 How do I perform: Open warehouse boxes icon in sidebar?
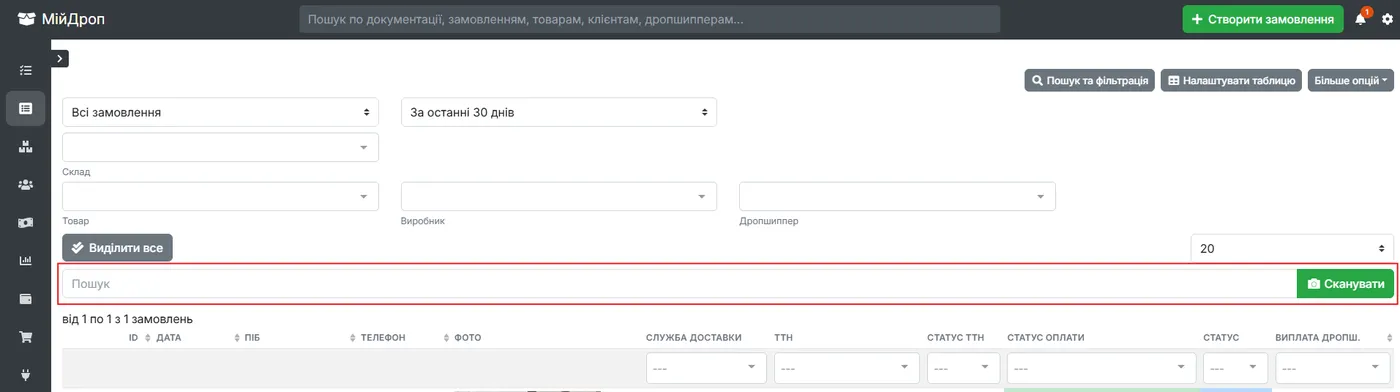tap(26, 146)
